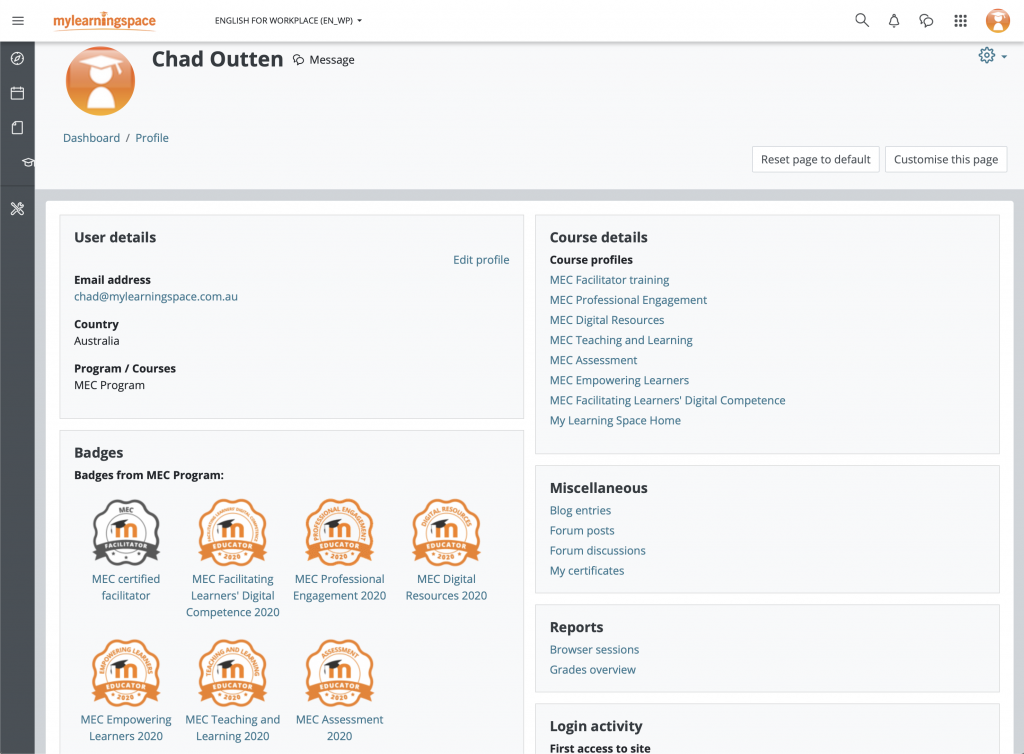Open MEC Teaching and Learning 2020 badge image
1024x754 pixels.
[x=232, y=672]
